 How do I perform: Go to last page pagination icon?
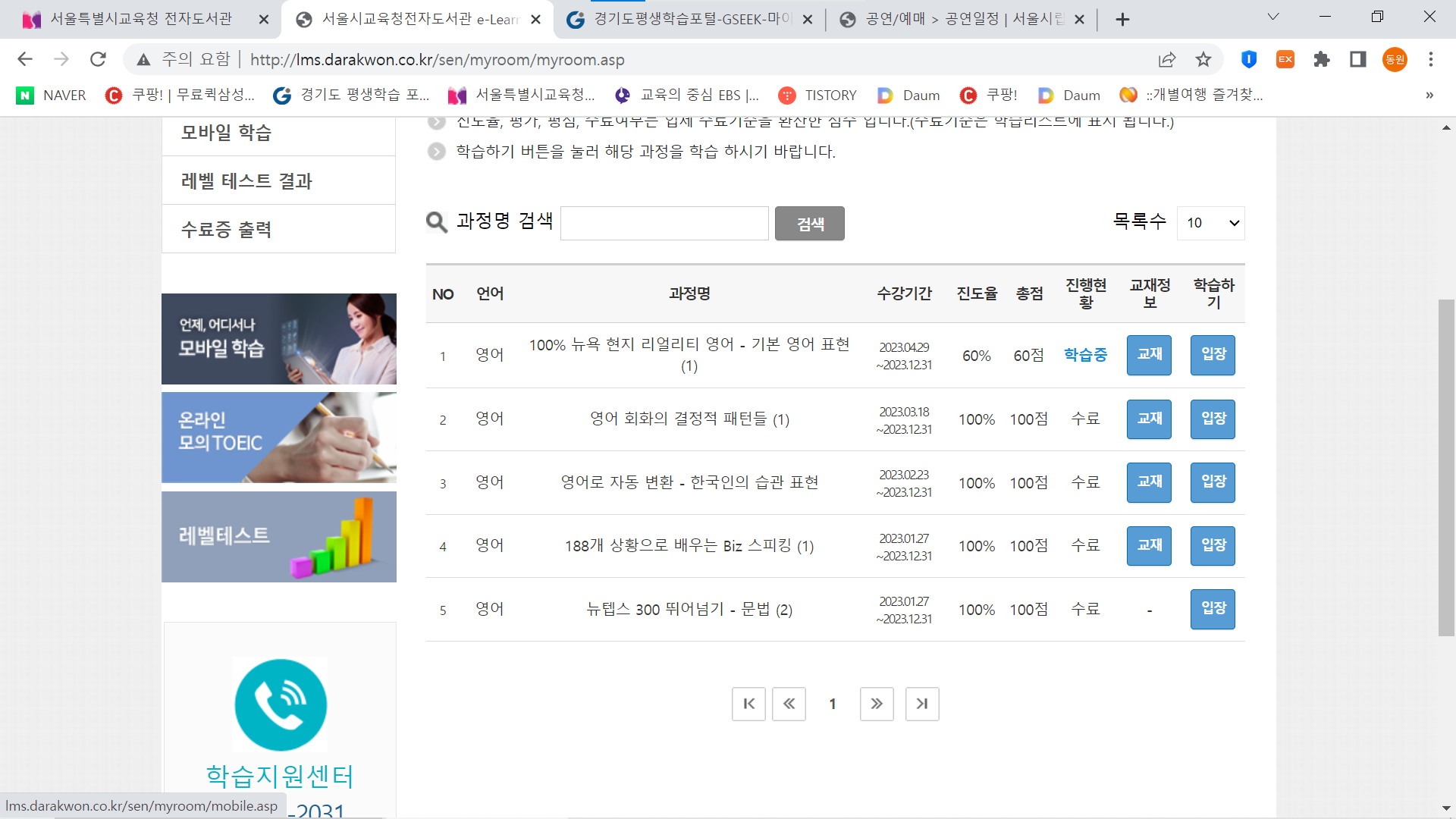point(922,704)
